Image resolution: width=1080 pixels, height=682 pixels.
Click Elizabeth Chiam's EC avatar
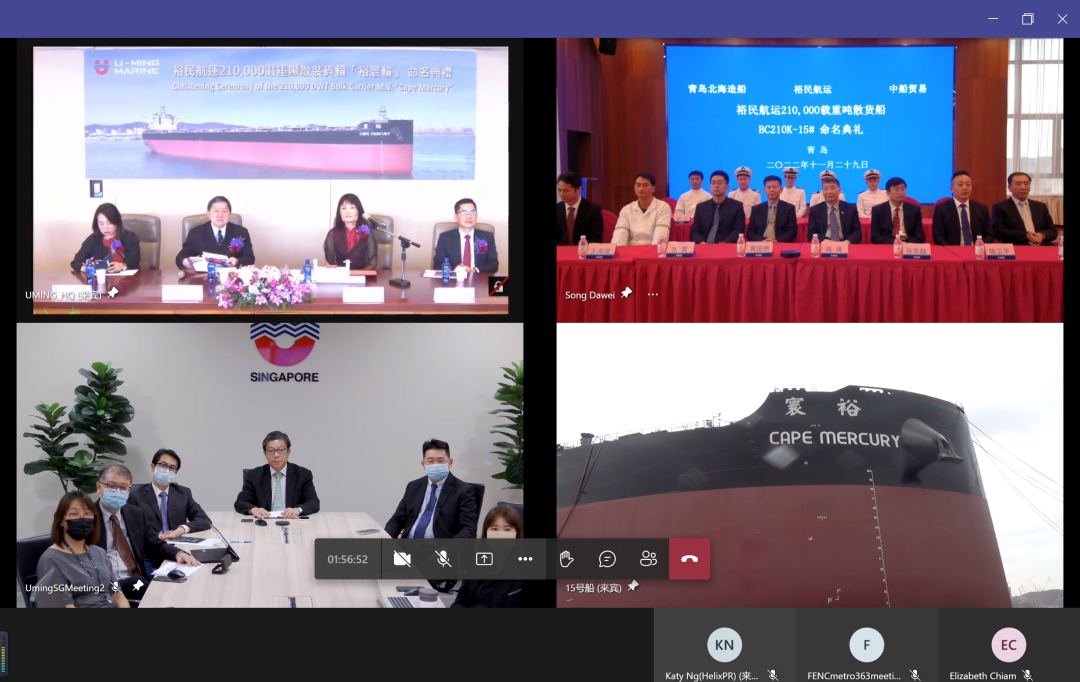click(x=1008, y=645)
